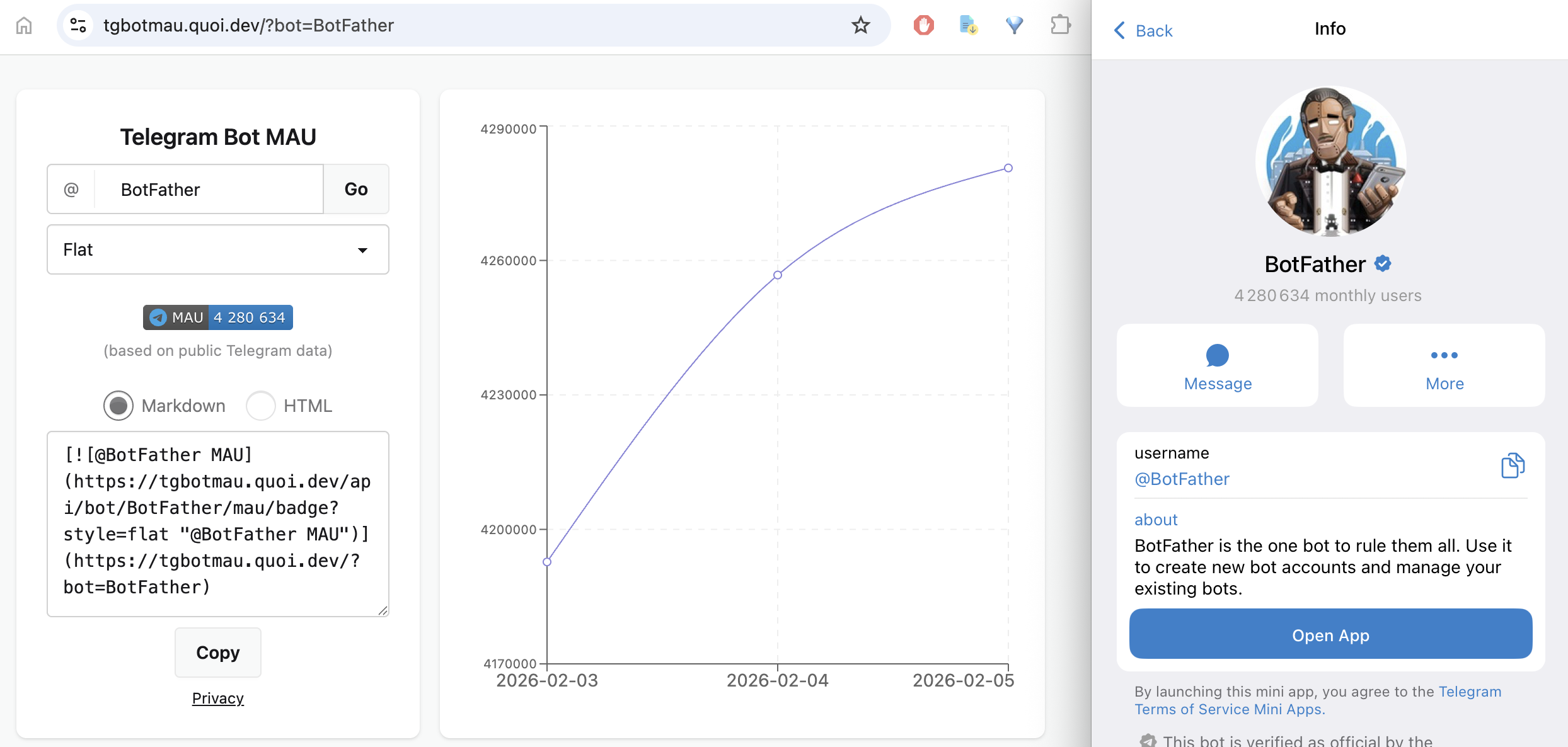This screenshot has width=1568, height=747.
Task: Bookmark this page with the star icon
Action: click(860, 26)
